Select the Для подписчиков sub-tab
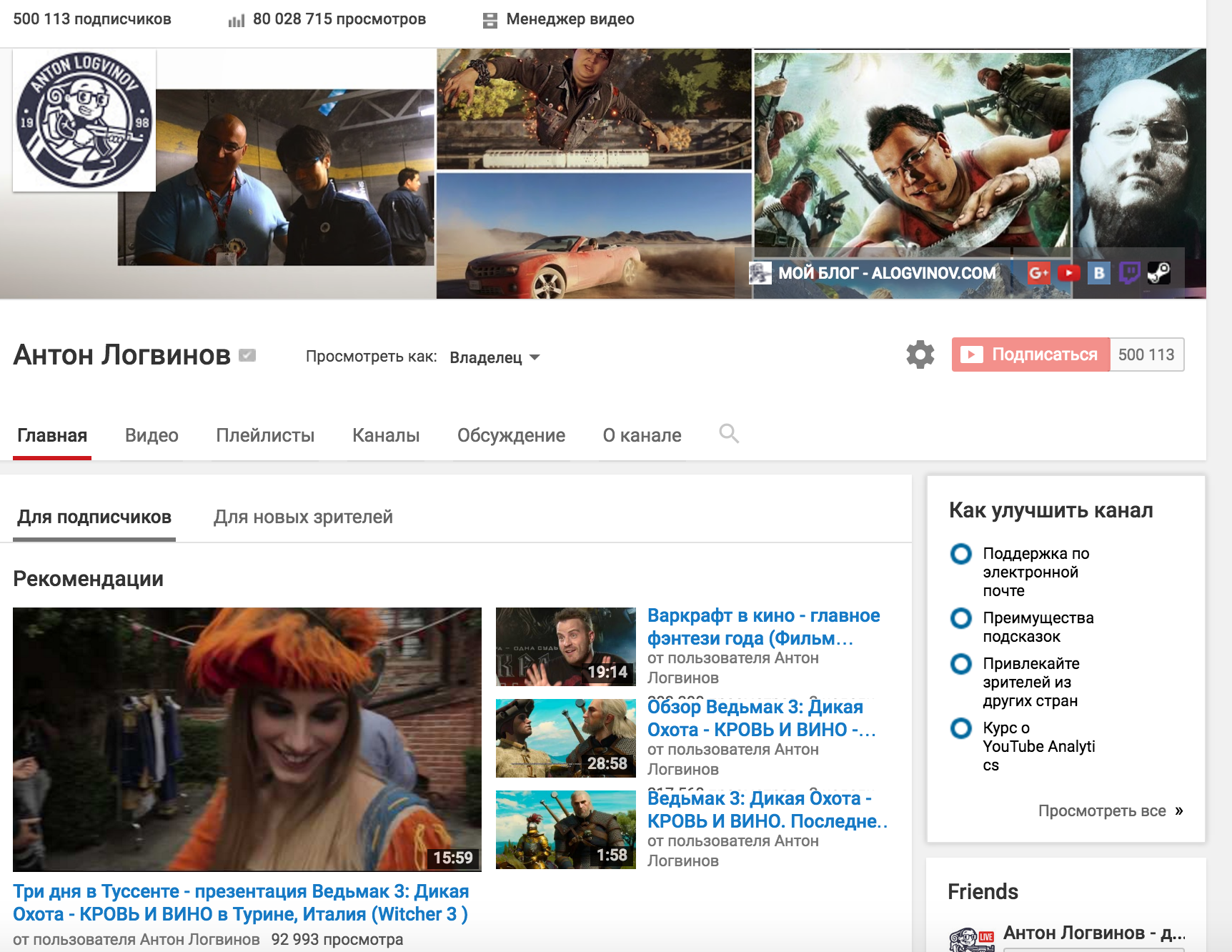Screen dimensions: 1232x952 pos(94,517)
